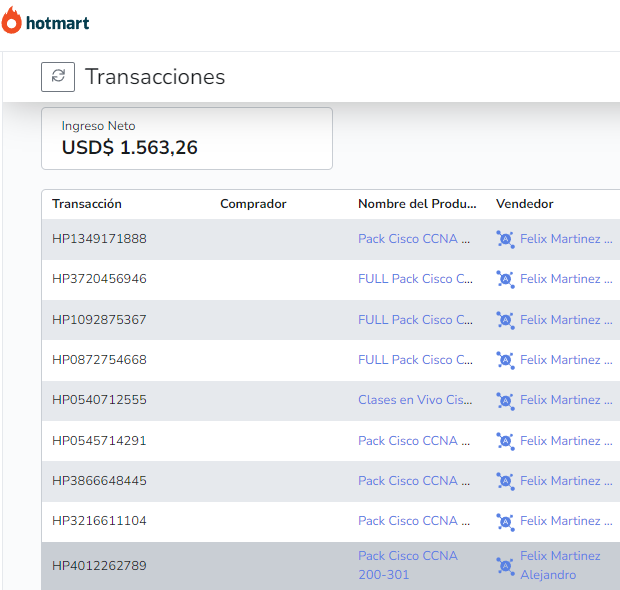Screen dimensions: 620x590
Task: Select transaction ID HP1092875367
Action: pos(99,320)
